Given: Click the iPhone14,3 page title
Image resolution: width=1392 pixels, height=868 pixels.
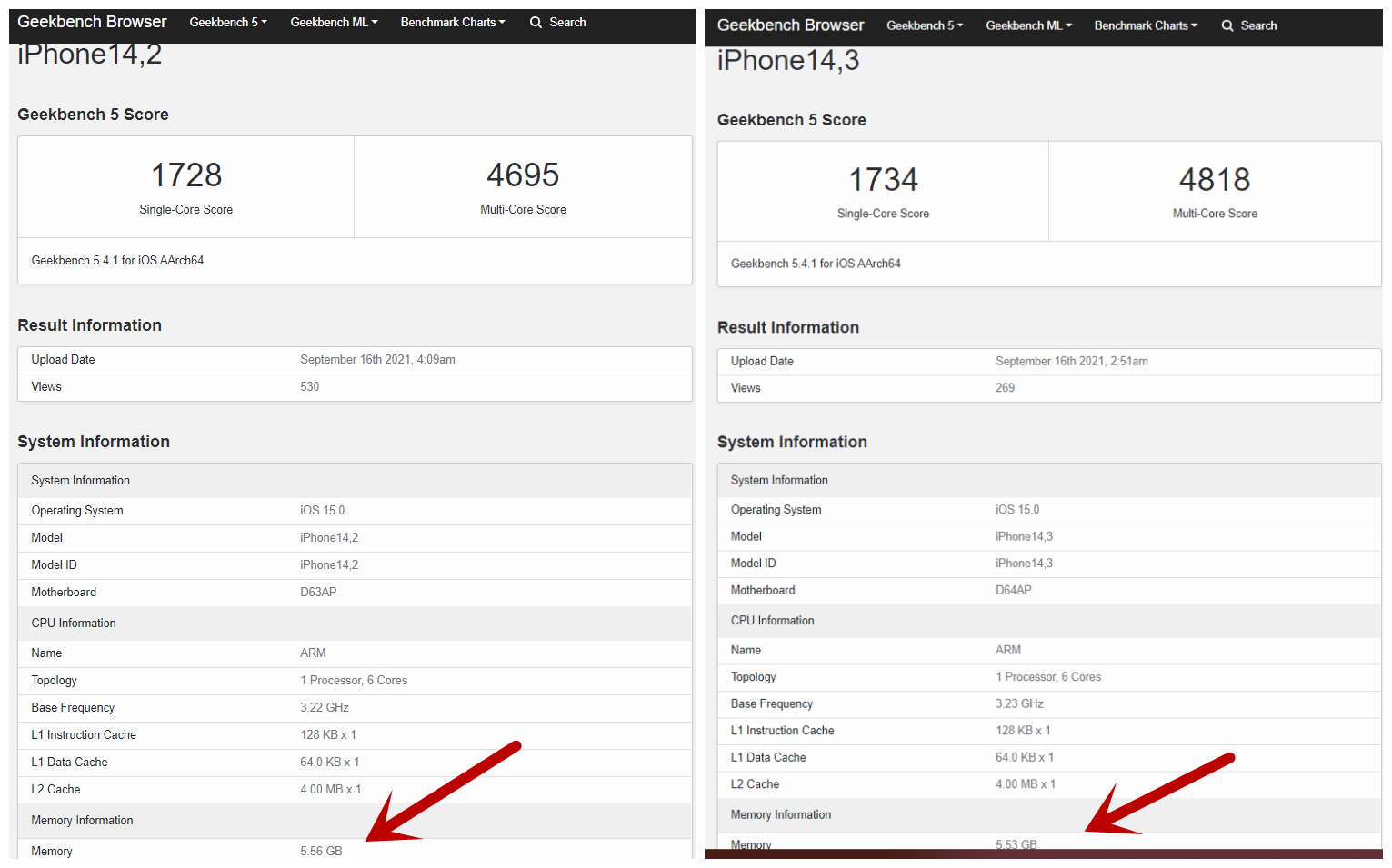Looking at the screenshot, I should click(x=788, y=60).
